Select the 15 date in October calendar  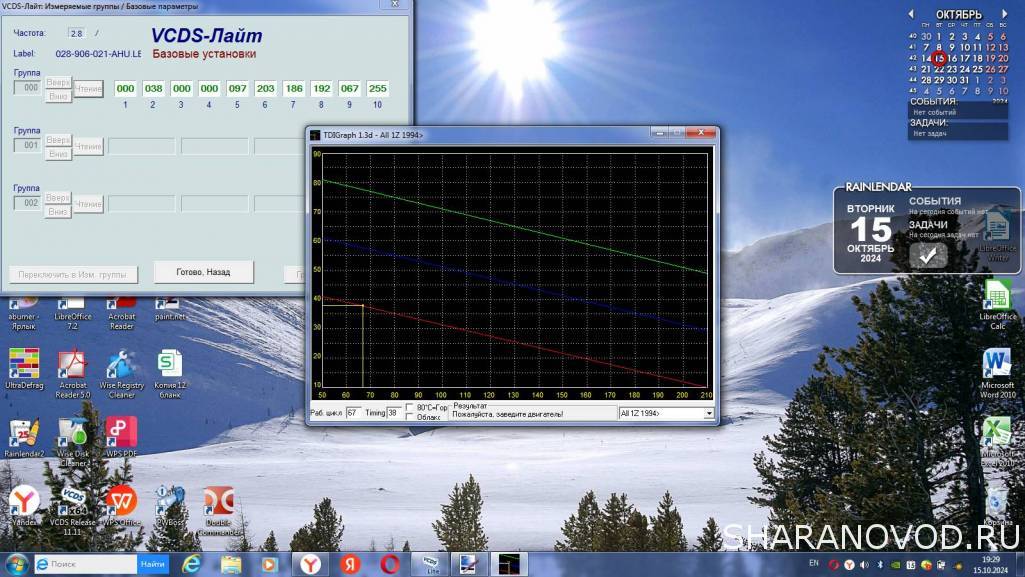tap(939, 58)
